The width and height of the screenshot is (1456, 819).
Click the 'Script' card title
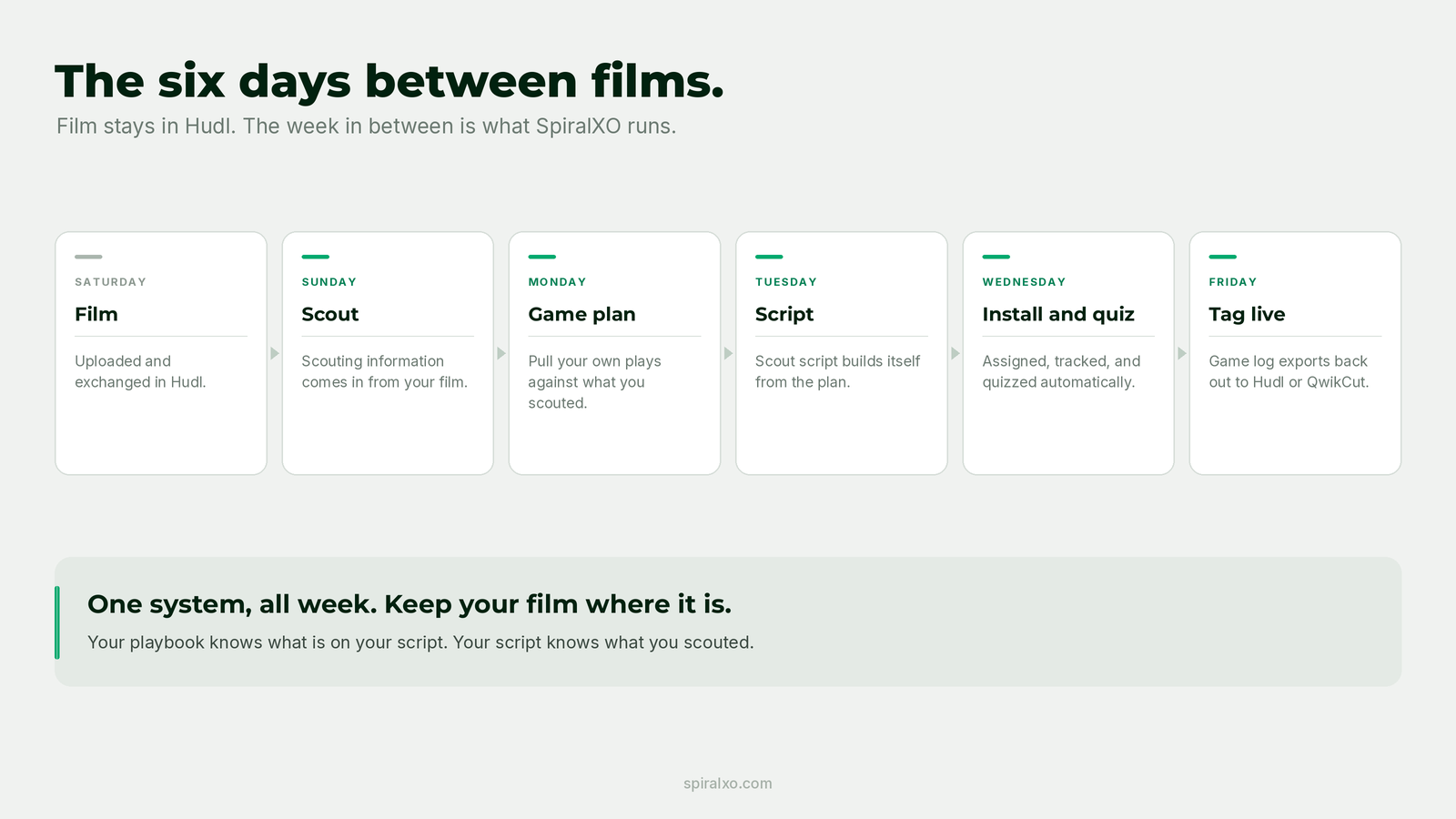(784, 314)
